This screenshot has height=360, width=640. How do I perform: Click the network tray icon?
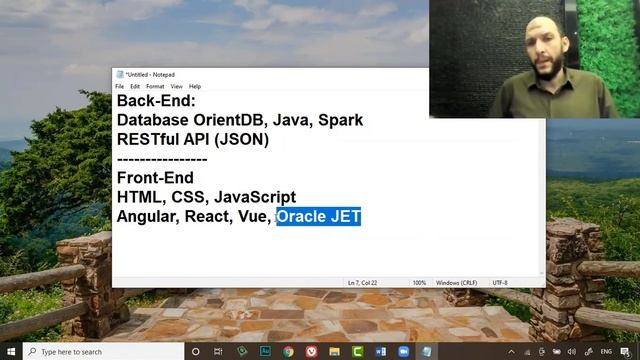[x=527, y=352]
